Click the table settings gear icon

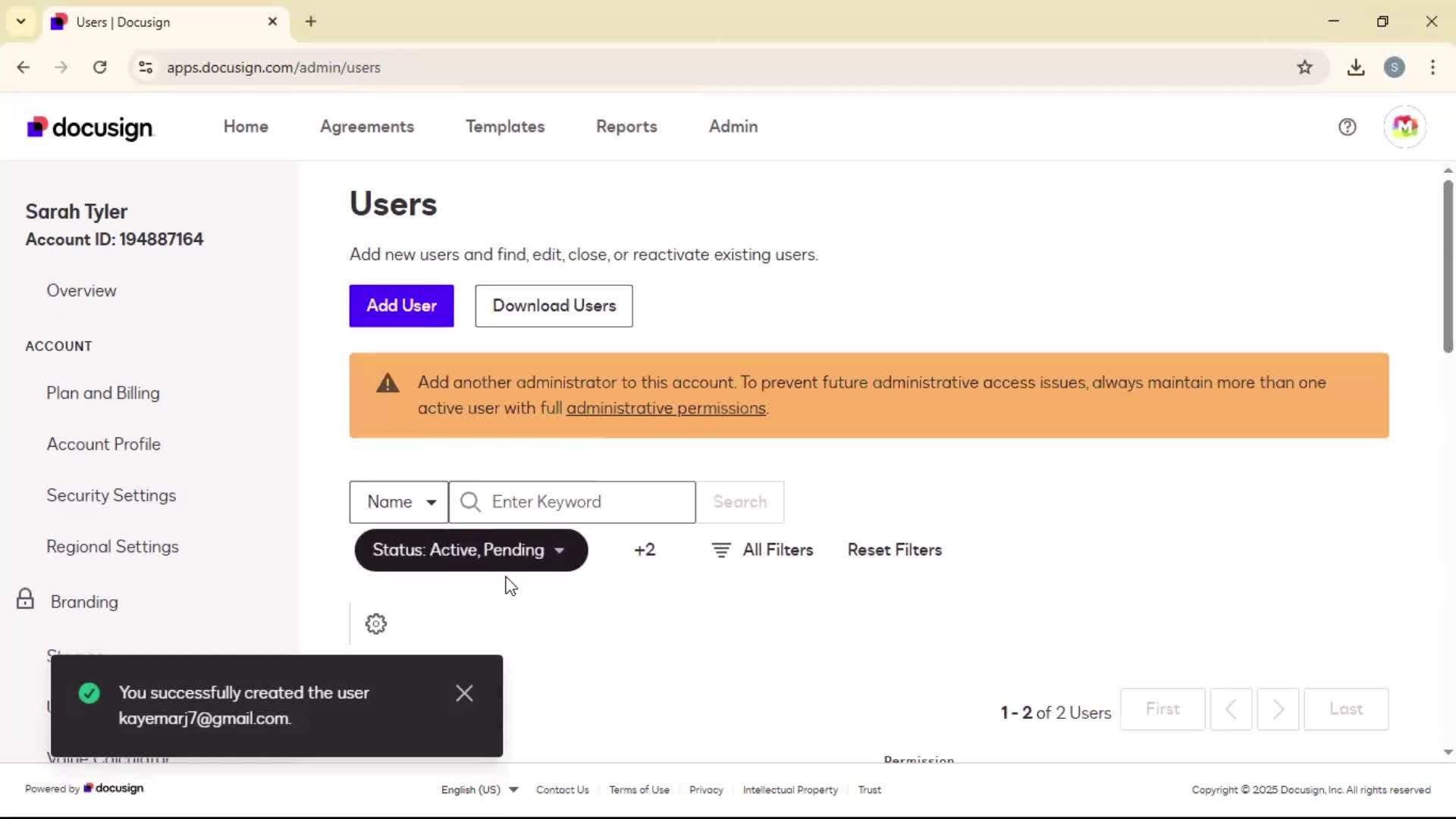pos(375,623)
